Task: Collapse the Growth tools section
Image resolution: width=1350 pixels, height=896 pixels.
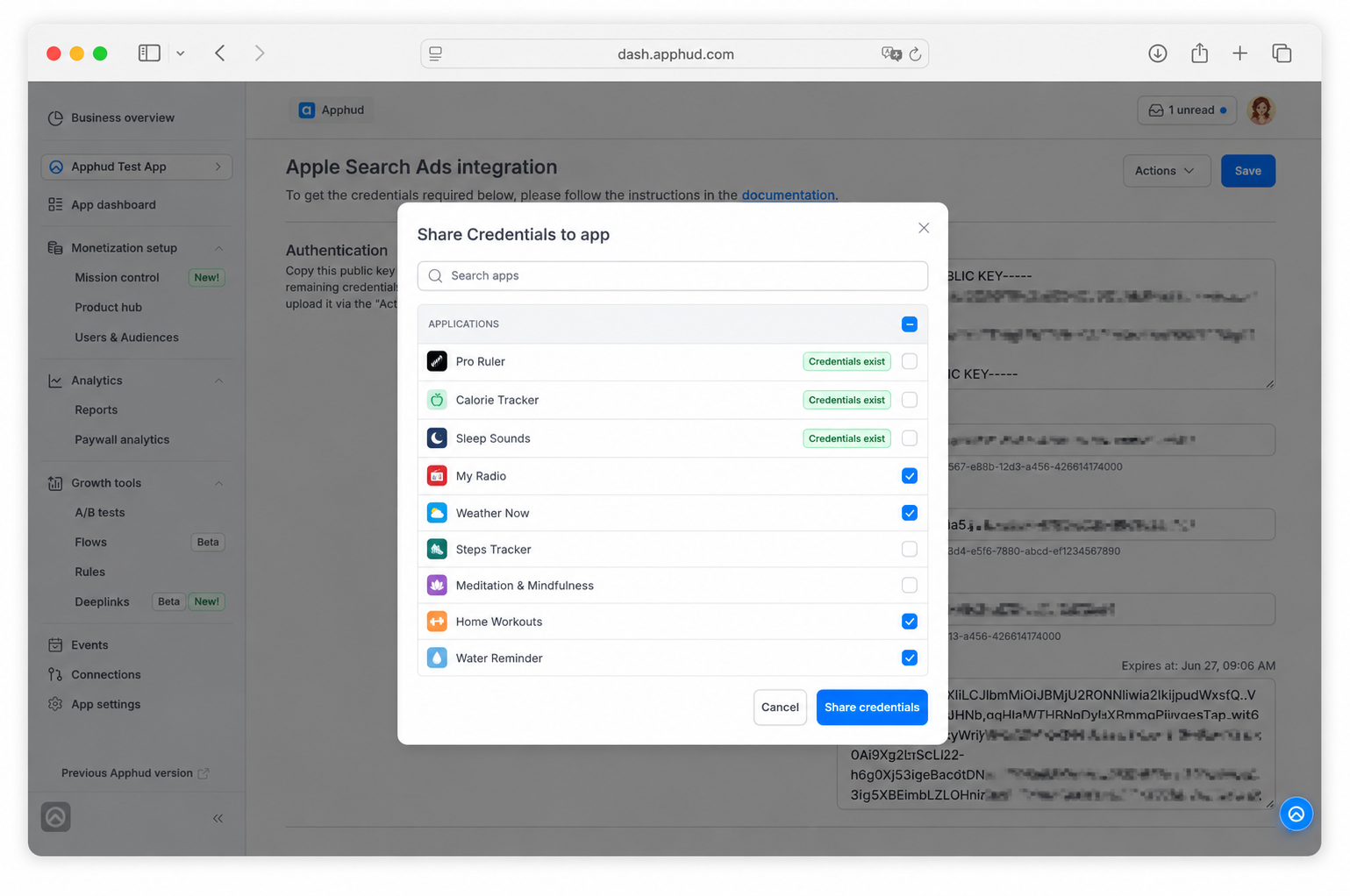Action: click(218, 483)
